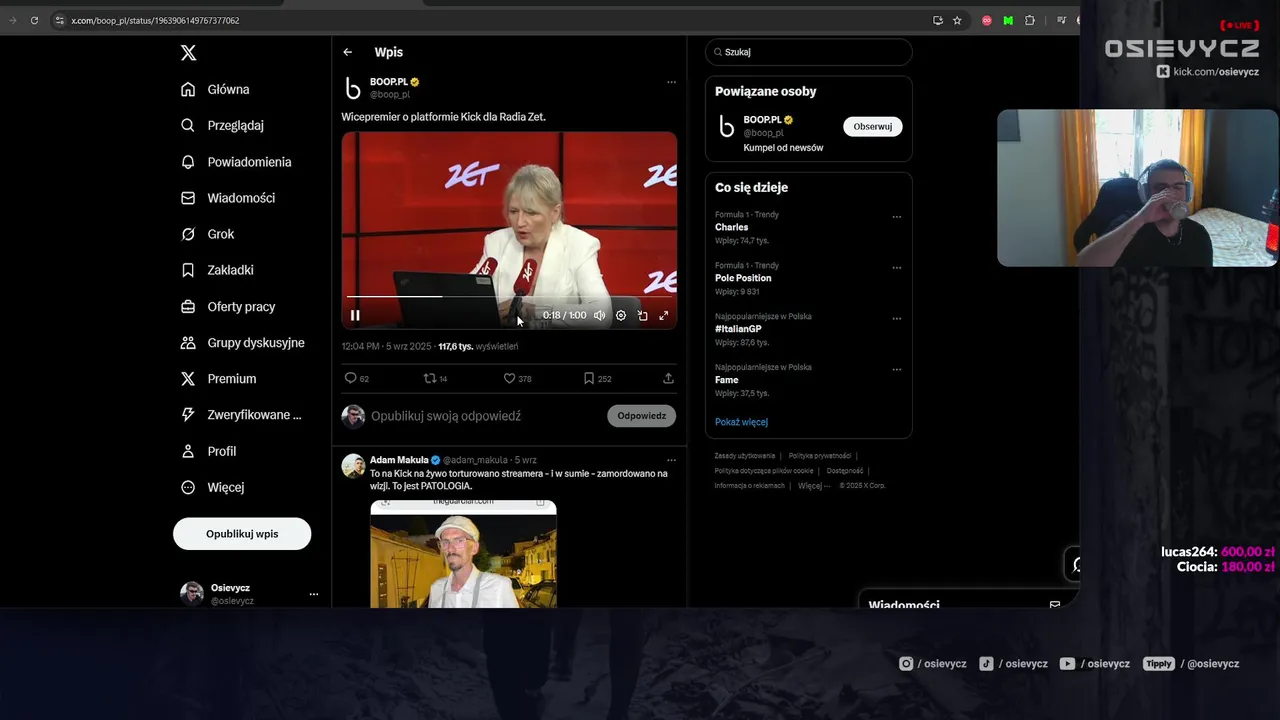Screen dimensions: 1280x720
Task: Open BOOP.PL avatar in Powiązane osoby
Action: pos(727,127)
